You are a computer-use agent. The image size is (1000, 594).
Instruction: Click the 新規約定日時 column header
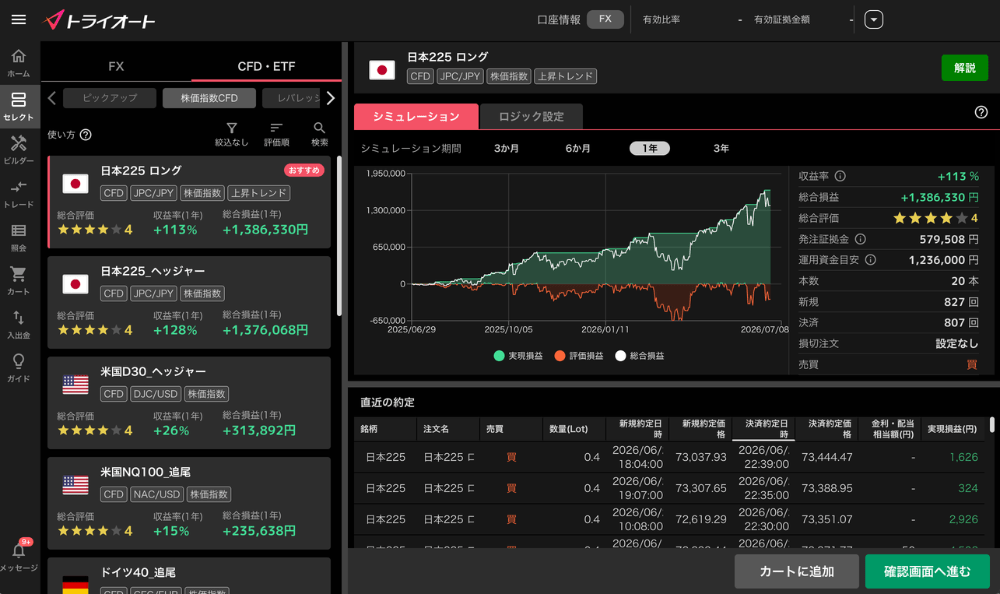(x=637, y=429)
